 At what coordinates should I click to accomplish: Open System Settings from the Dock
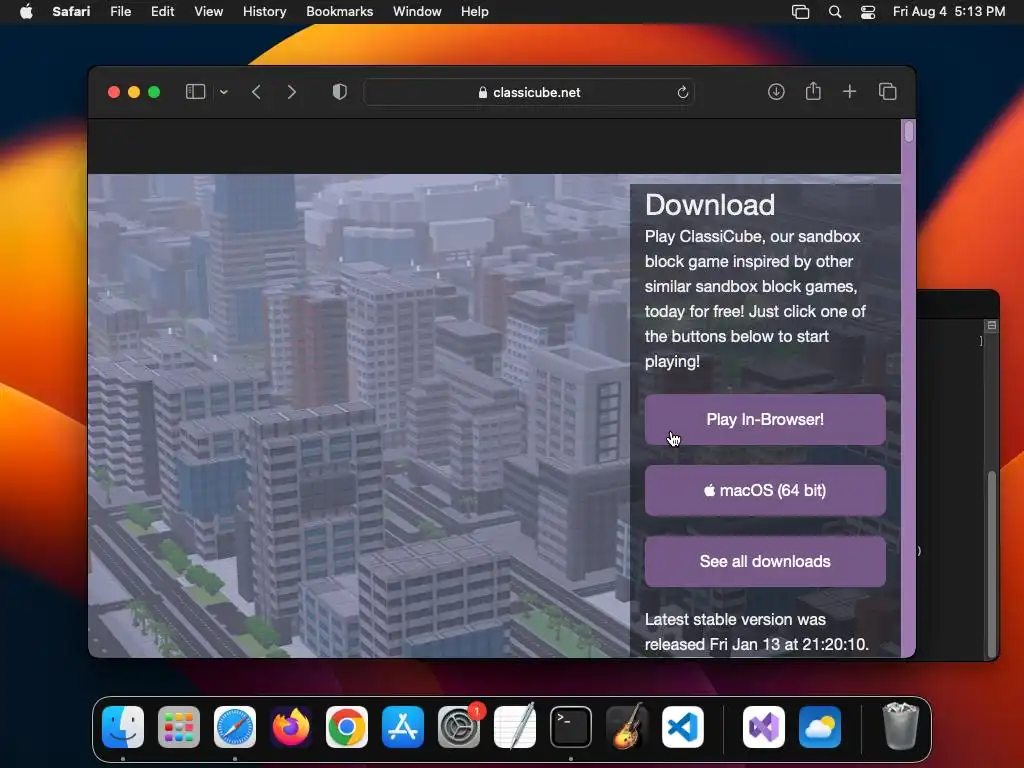tap(458, 727)
